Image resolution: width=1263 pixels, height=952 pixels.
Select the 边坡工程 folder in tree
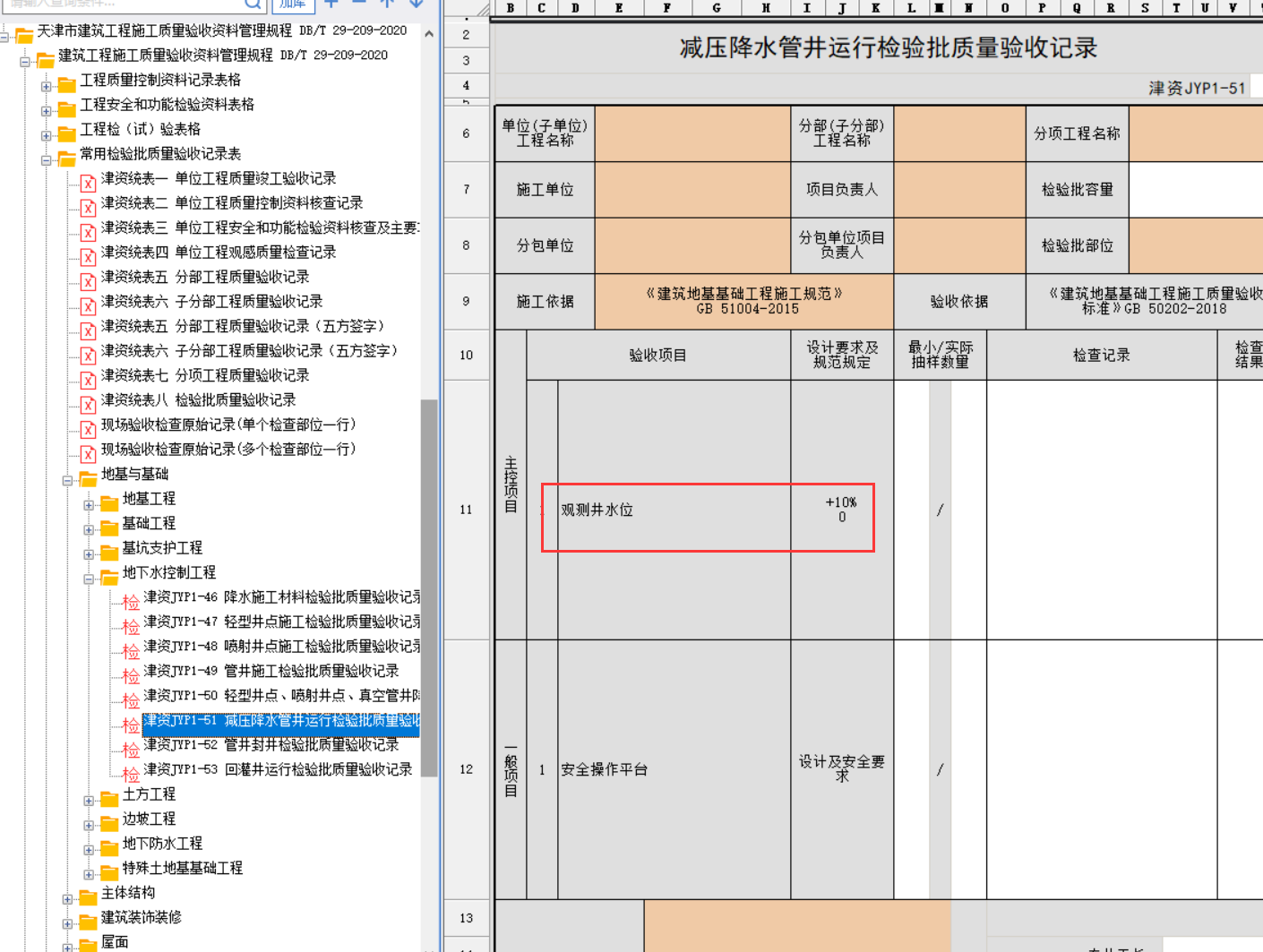(x=149, y=819)
